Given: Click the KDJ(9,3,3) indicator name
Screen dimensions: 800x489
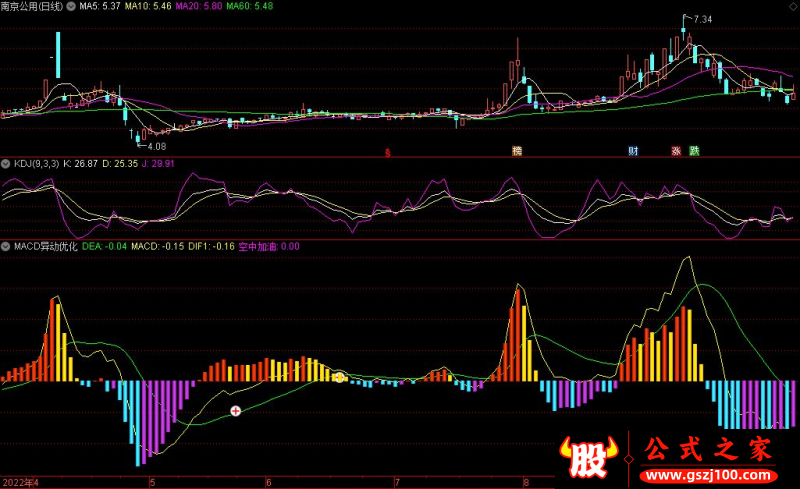Looking at the screenshot, I should [36, 164].
